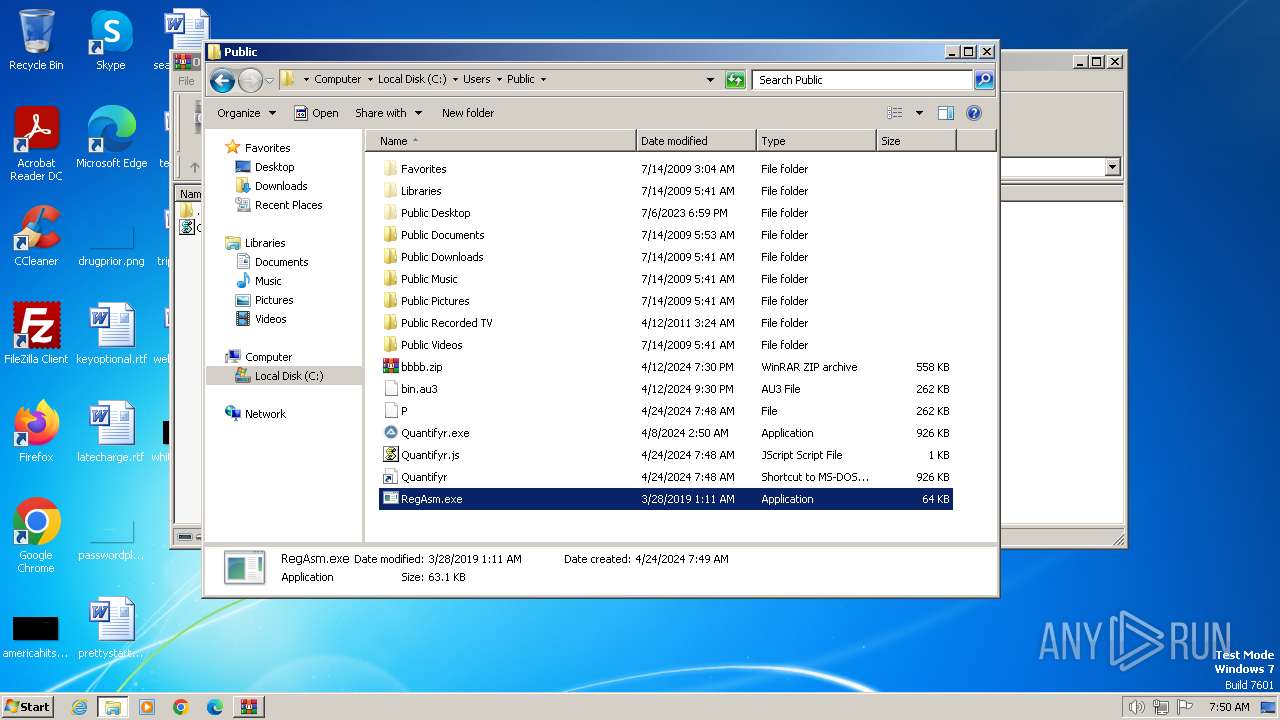
Task: Click the search magnifier icon
Action: (x=984, y=80)
